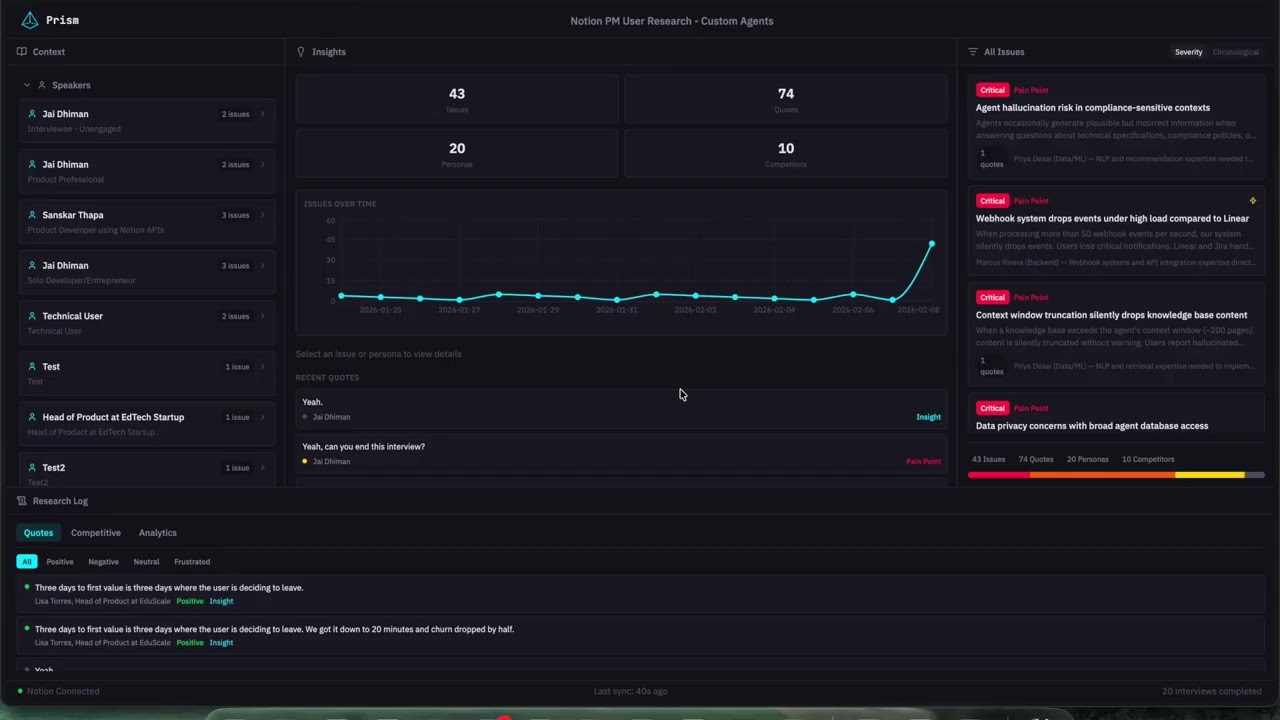Expand Jai Dhiman Interviewee - Unengaged chevron
The width and height of the screenshot is (1280, 720).
click(x=263, y=114)
